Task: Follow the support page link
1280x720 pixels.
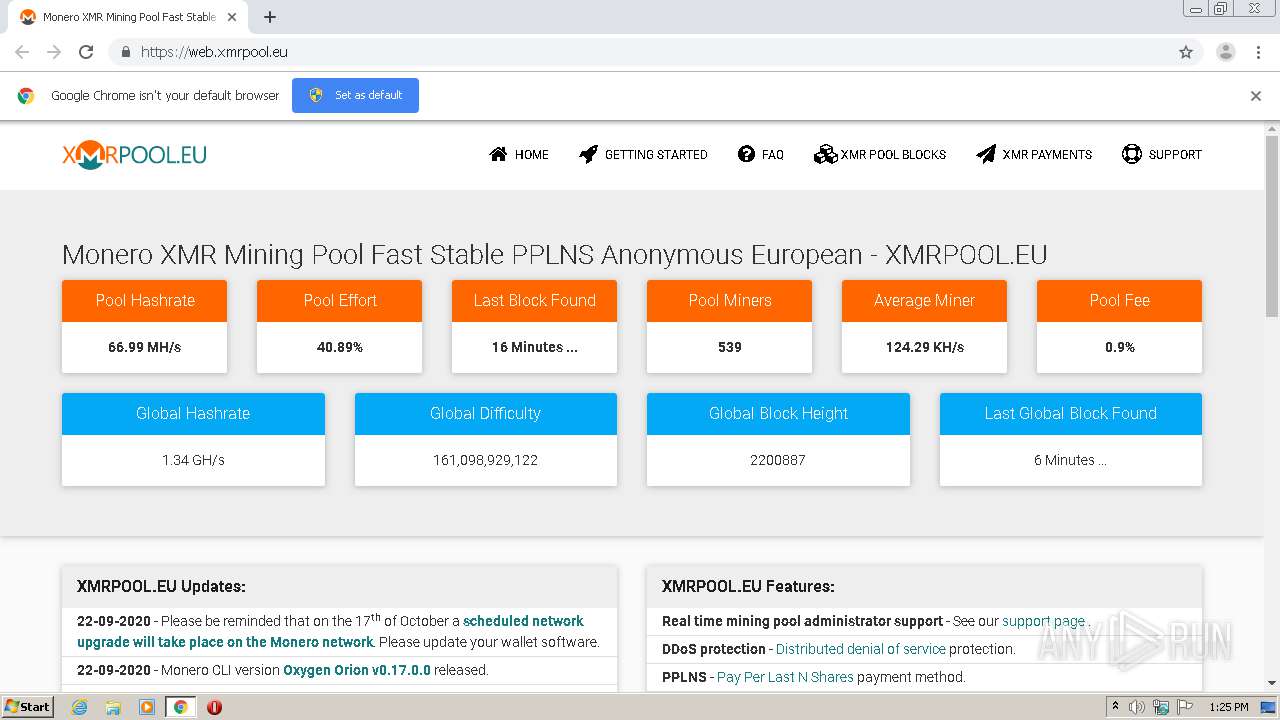Action: (1043, 621)
